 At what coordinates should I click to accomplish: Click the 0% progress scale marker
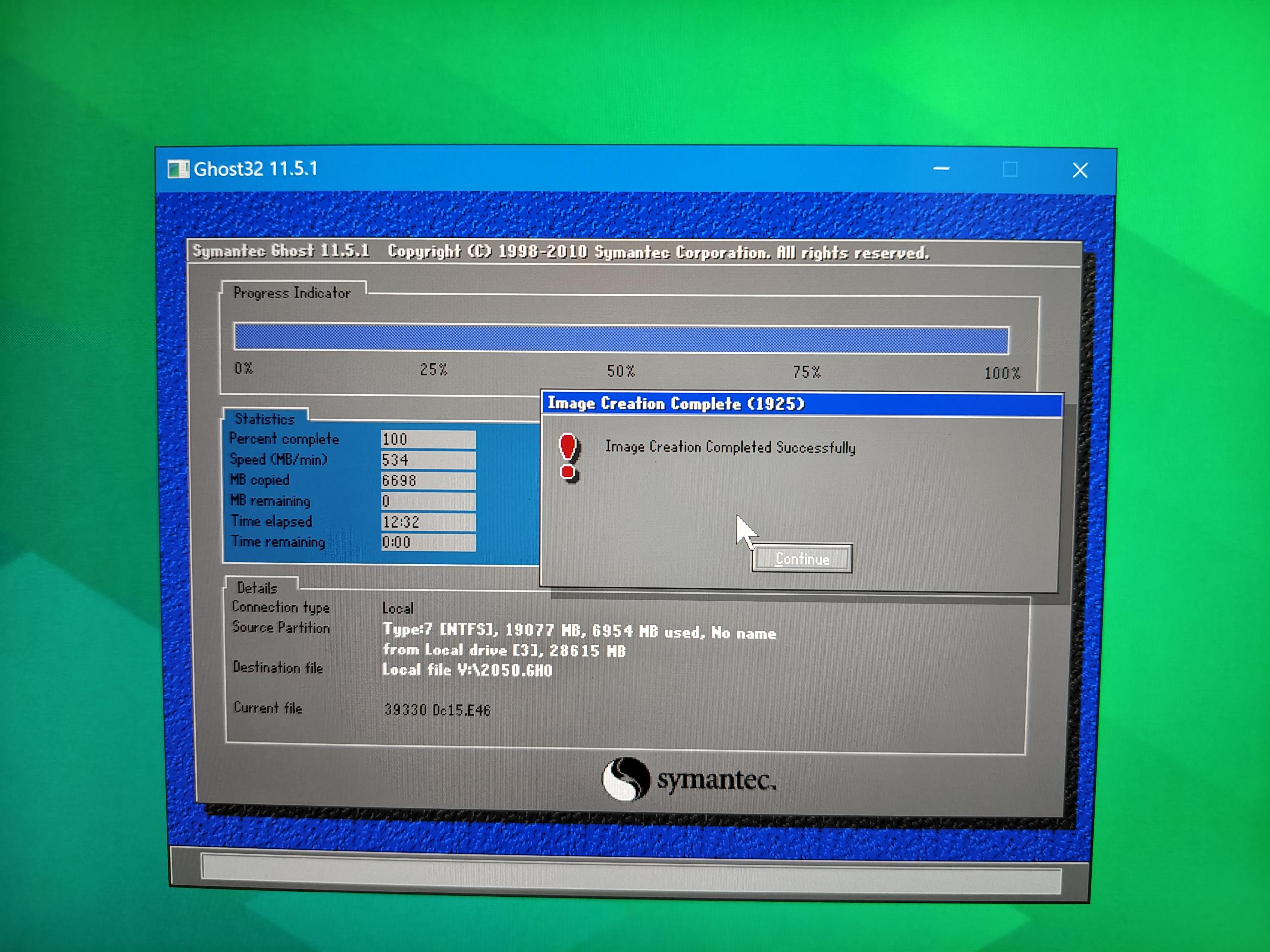click(244, 368)
